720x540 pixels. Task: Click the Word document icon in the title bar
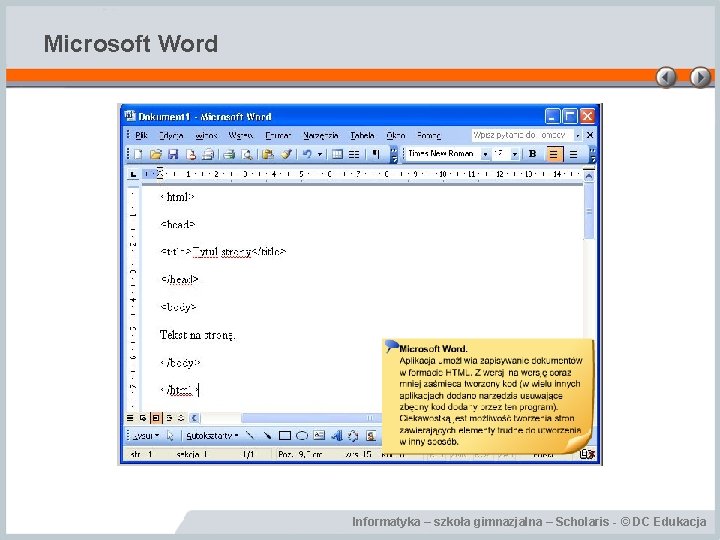coord(130,116)
